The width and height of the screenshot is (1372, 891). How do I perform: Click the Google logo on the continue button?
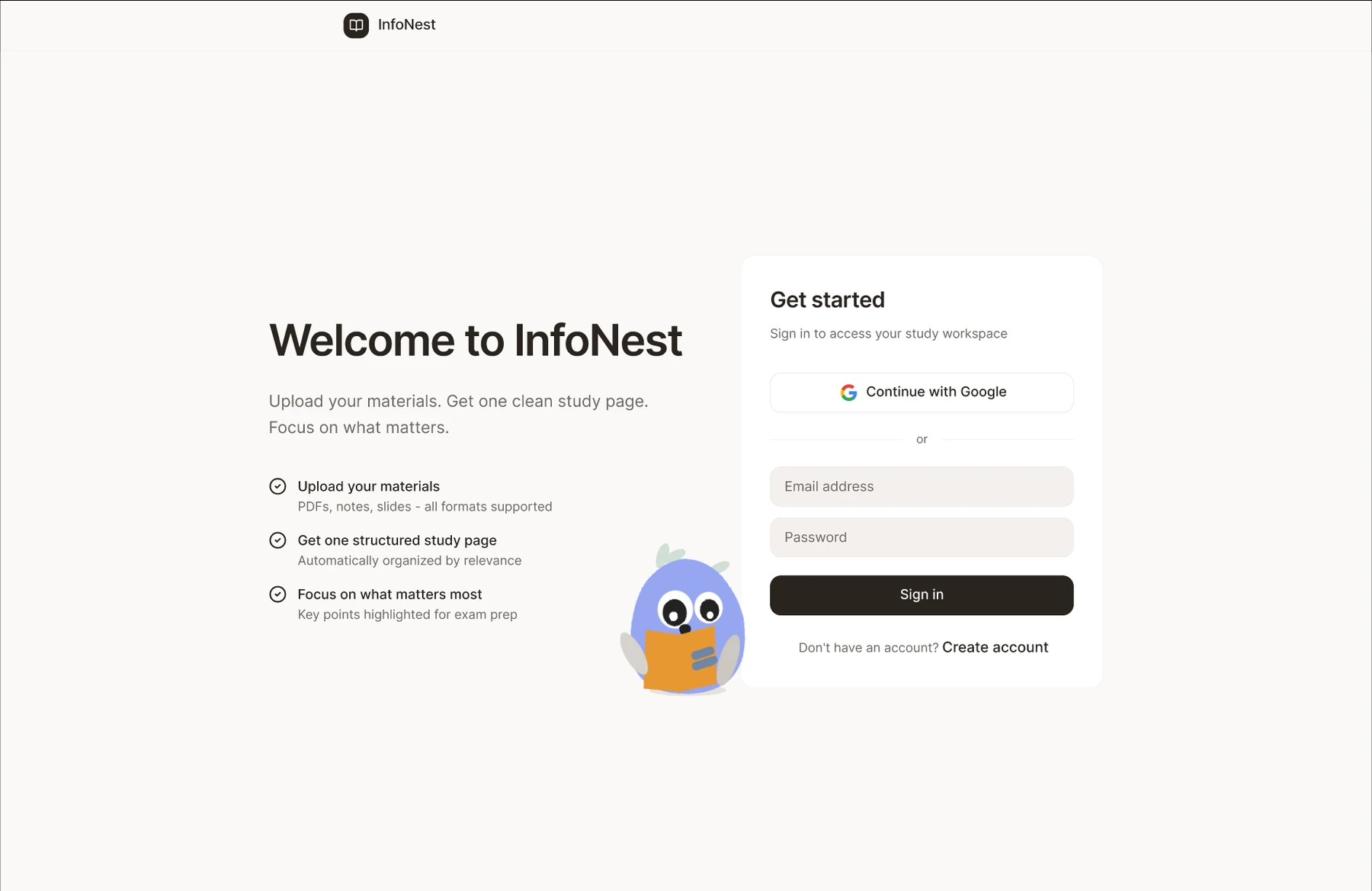click(848, 393)
